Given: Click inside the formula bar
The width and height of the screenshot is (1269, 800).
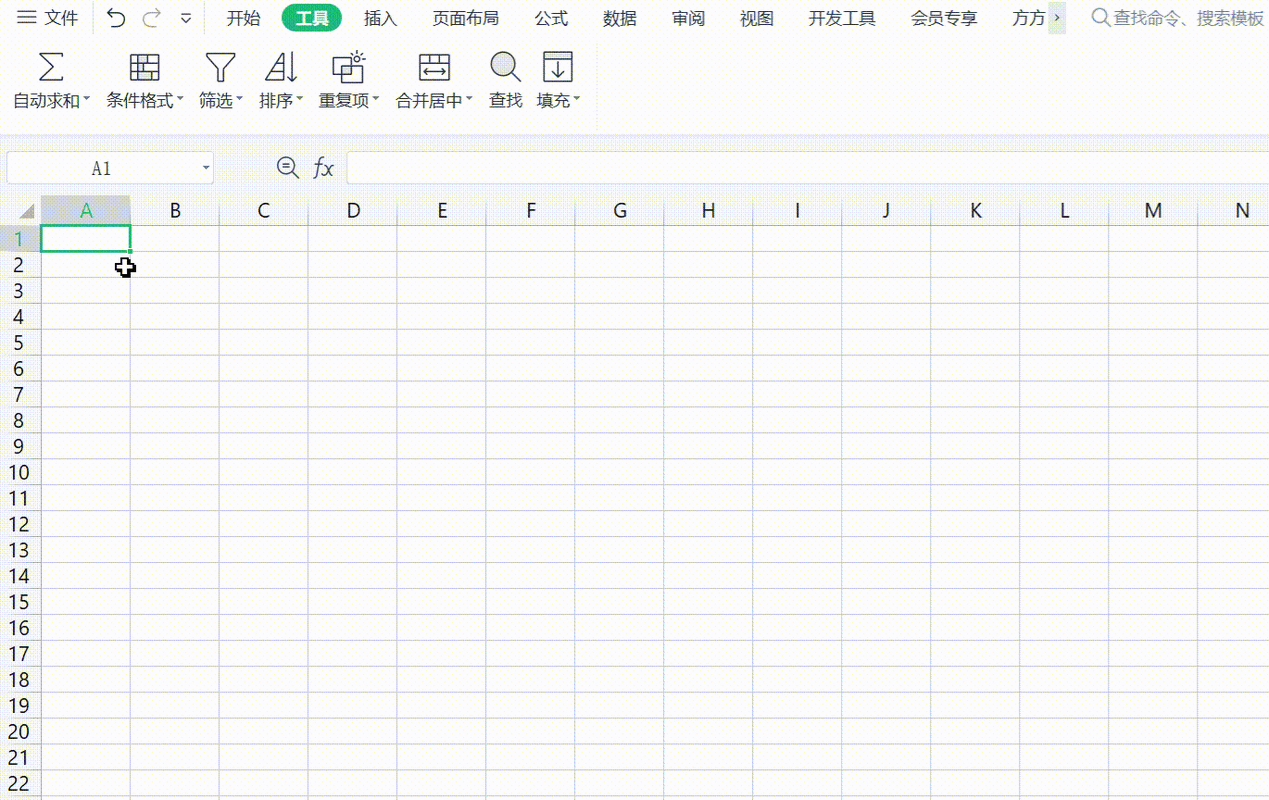Looking at the screenshot, I should (700, 167).
